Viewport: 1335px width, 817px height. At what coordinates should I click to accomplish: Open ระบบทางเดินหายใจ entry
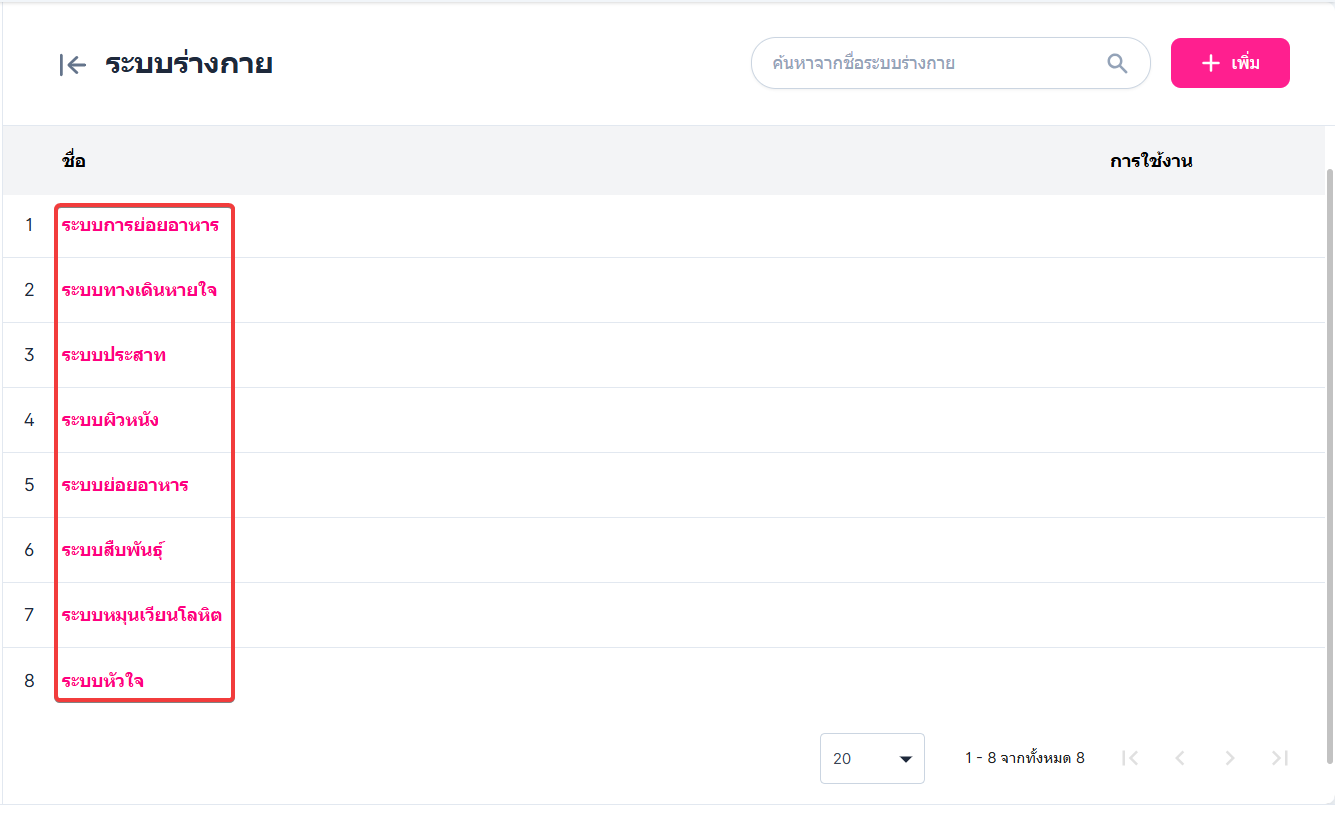pyautogui.click(x=139, y=290)
